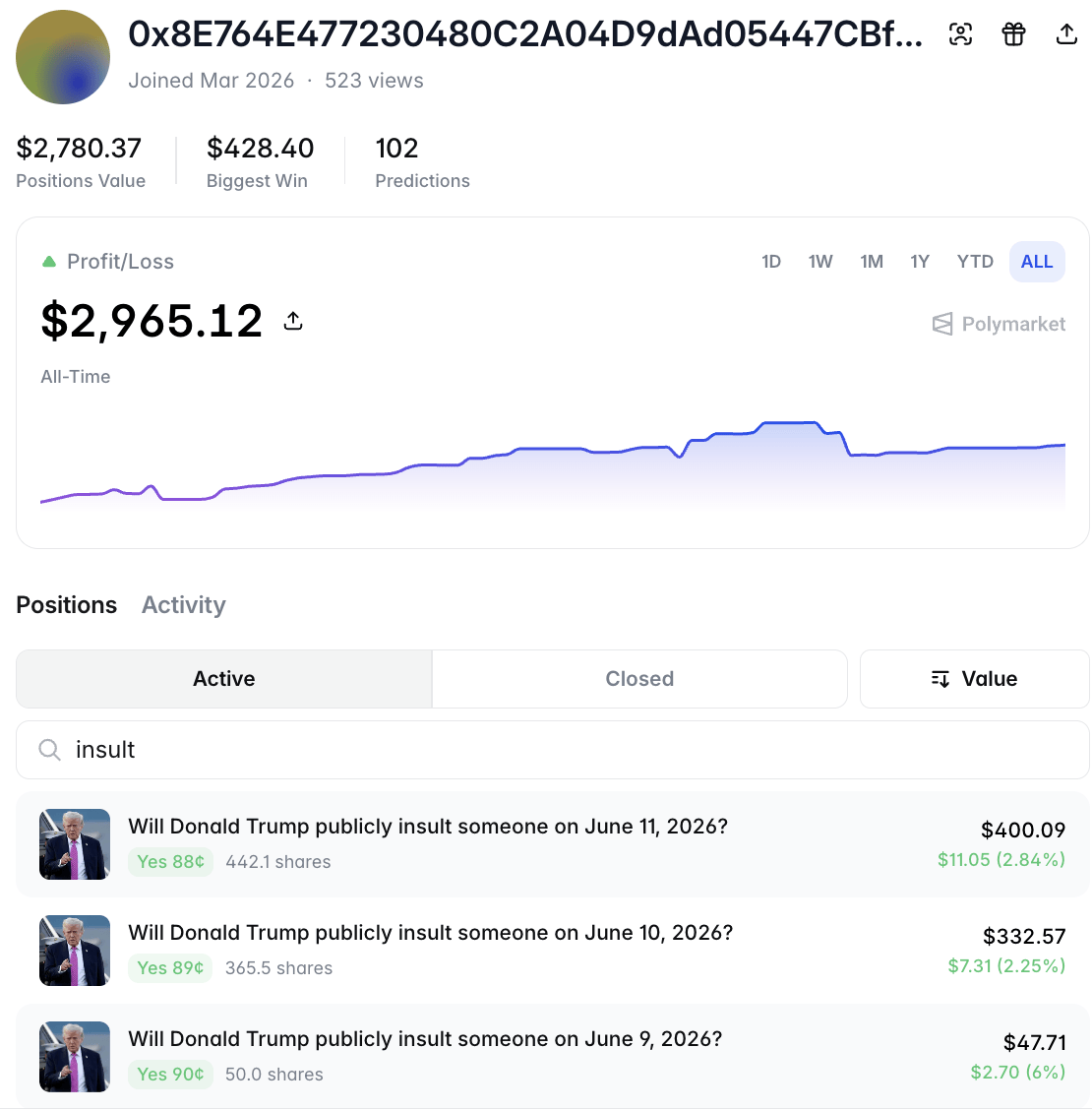Click the 'Joined Mar 2026' text
1092x1110 pixels.
pos(211,81)
